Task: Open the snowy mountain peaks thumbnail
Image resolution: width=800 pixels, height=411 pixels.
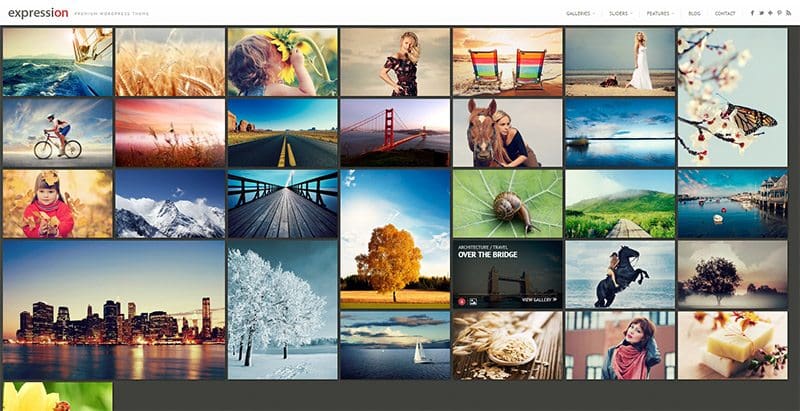Action: [170, 203]
